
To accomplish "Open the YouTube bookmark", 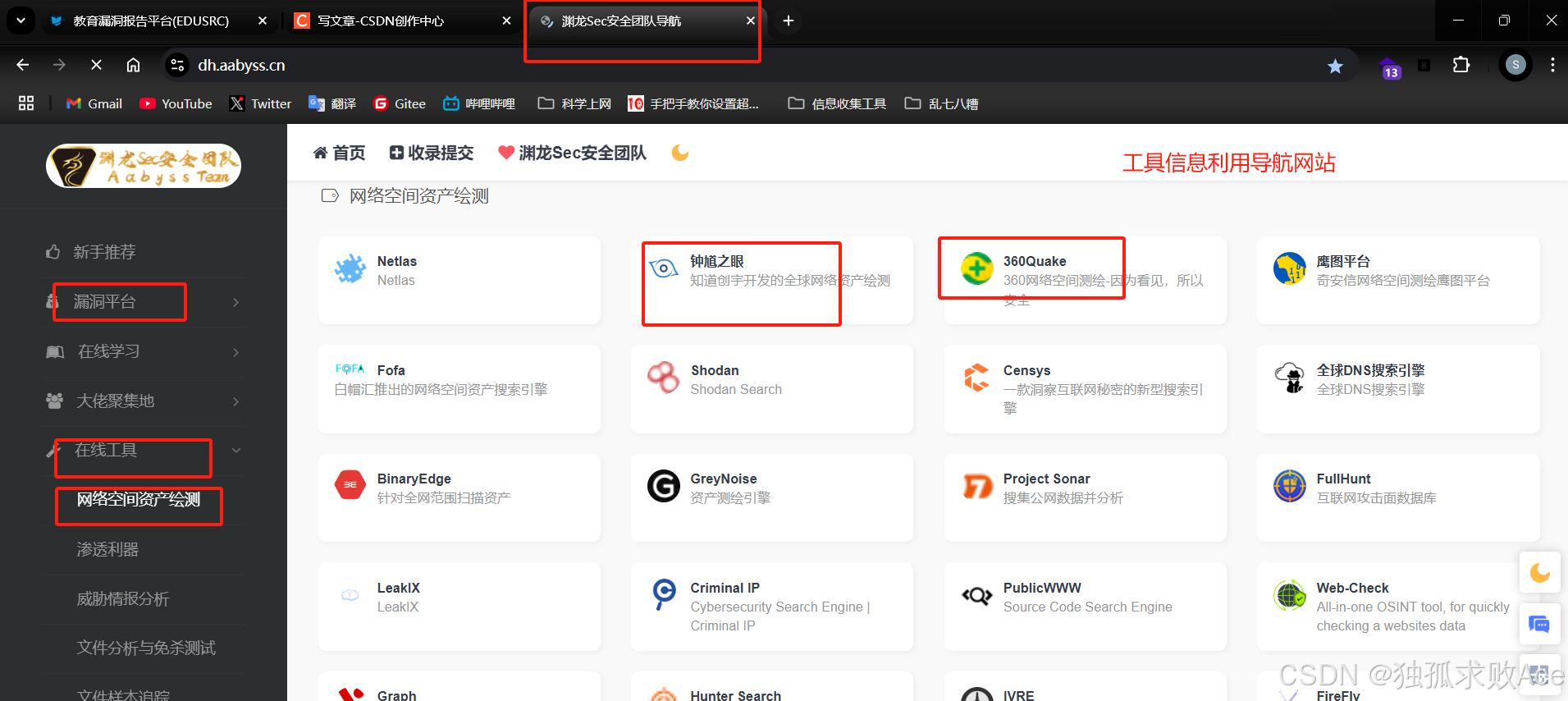I will [x=176, y=103].
